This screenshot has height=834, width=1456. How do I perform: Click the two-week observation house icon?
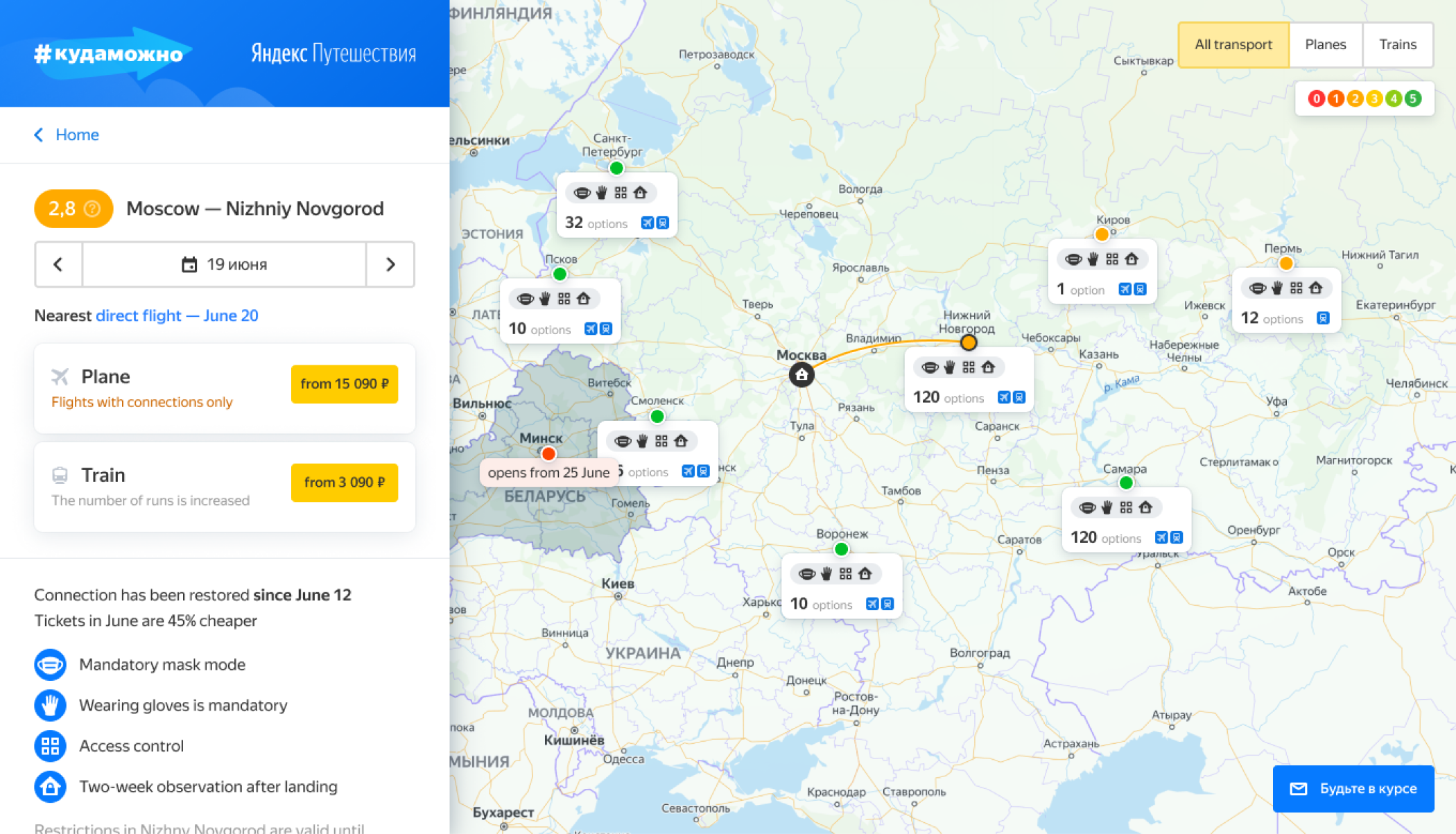[x=50, y=787]
